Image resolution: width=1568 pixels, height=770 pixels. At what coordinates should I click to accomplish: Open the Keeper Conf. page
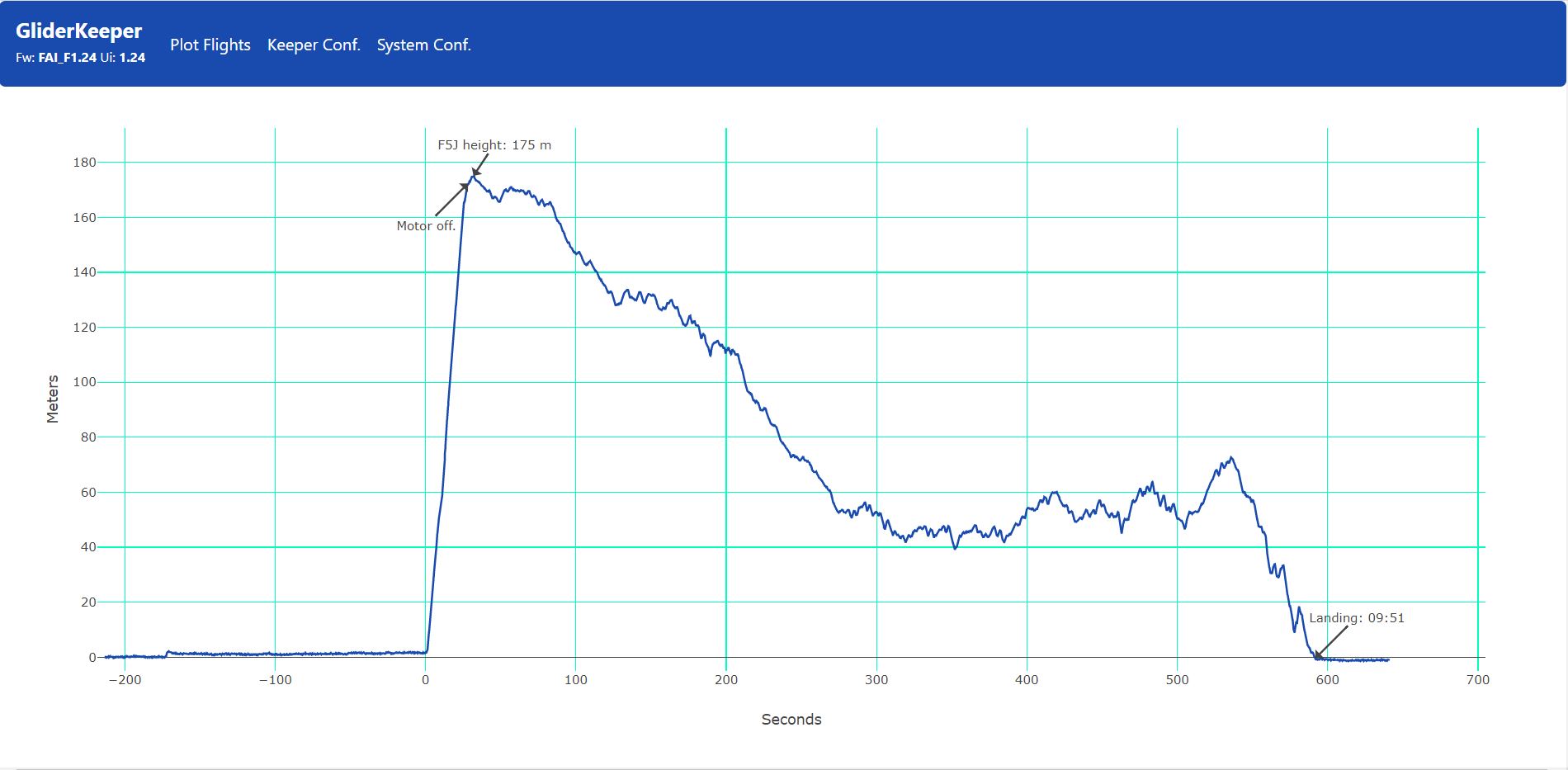[314, 45]
